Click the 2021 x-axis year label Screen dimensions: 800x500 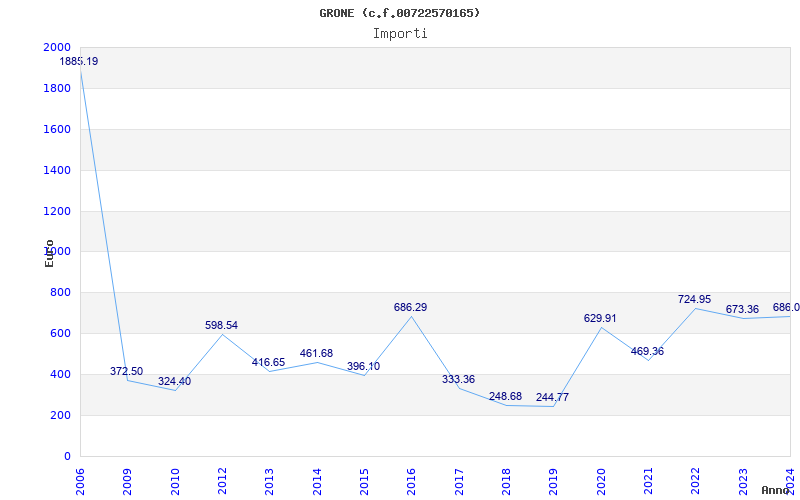click(x=648, y=483)
